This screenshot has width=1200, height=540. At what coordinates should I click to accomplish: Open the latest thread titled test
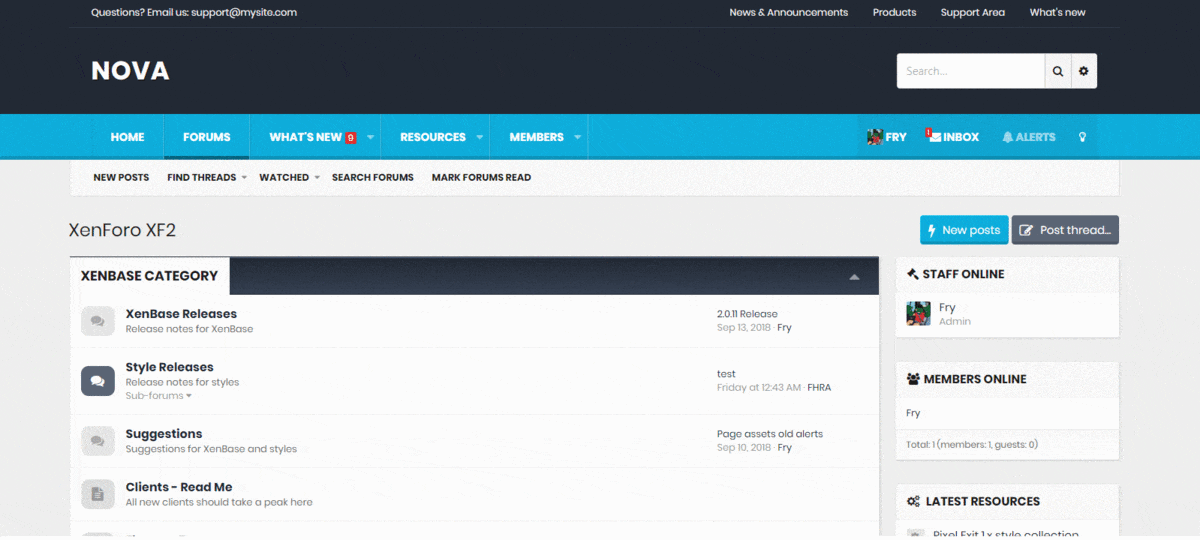click(726, 374)
